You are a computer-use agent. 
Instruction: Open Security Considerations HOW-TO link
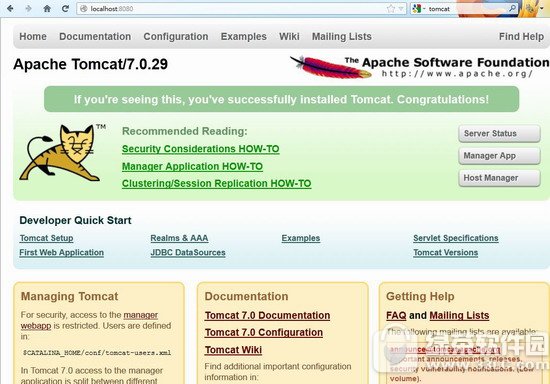[201, 149]
